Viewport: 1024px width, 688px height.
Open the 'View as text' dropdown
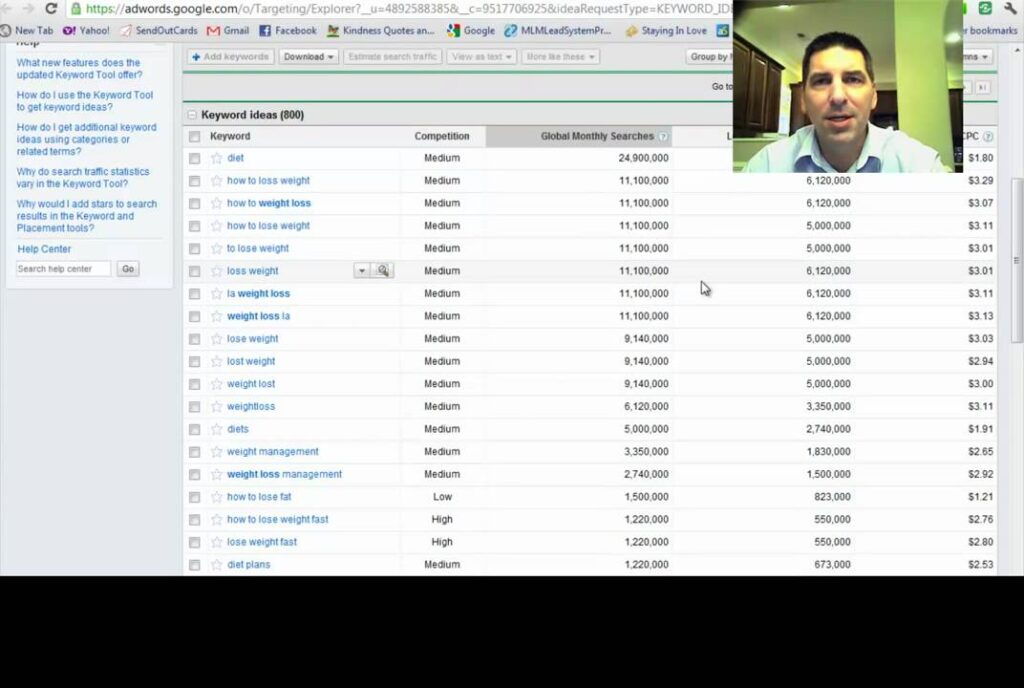pos(481,57)
